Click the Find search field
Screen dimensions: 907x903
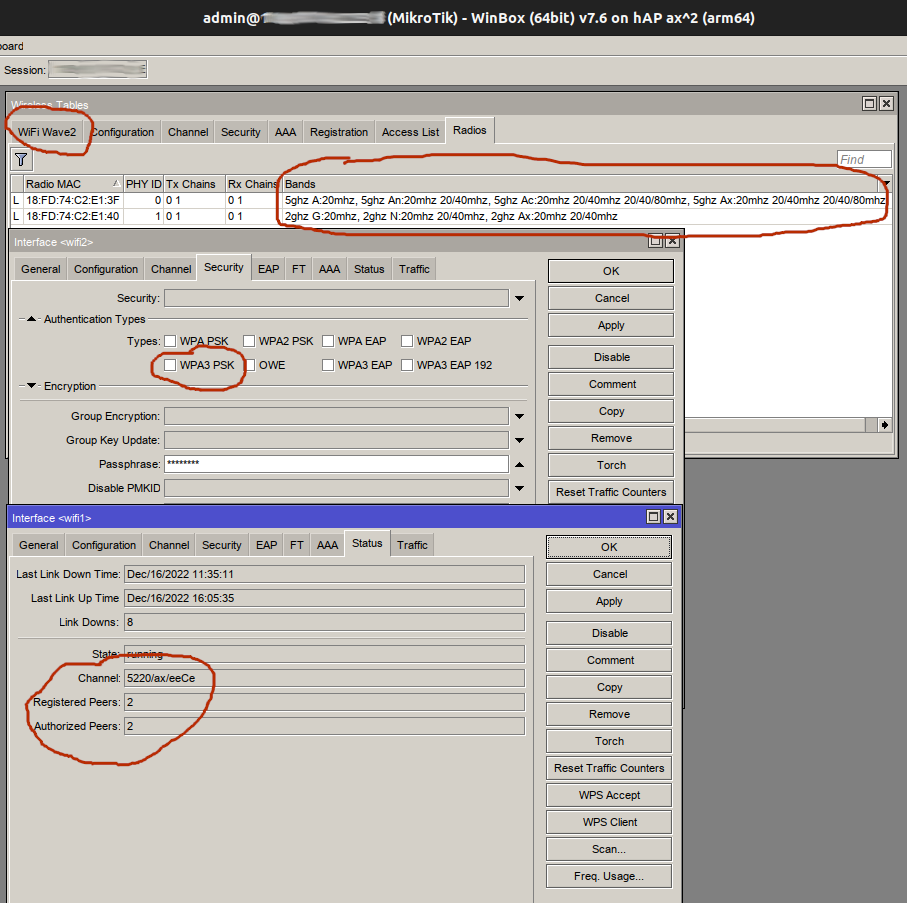click(864, 160)
